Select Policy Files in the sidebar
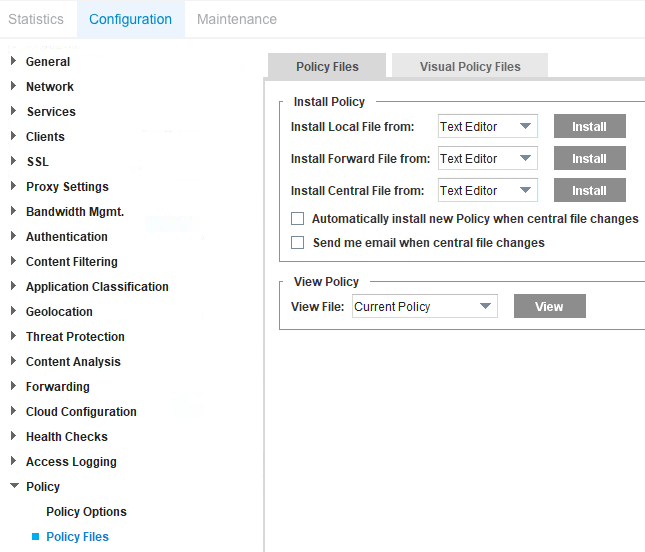The image size is (645, 552). click(x=77, y=537)
